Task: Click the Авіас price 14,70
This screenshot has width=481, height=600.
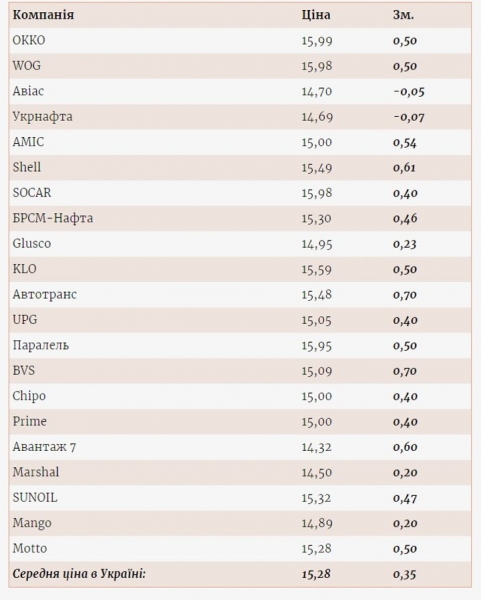Action: tap(316, 92)
